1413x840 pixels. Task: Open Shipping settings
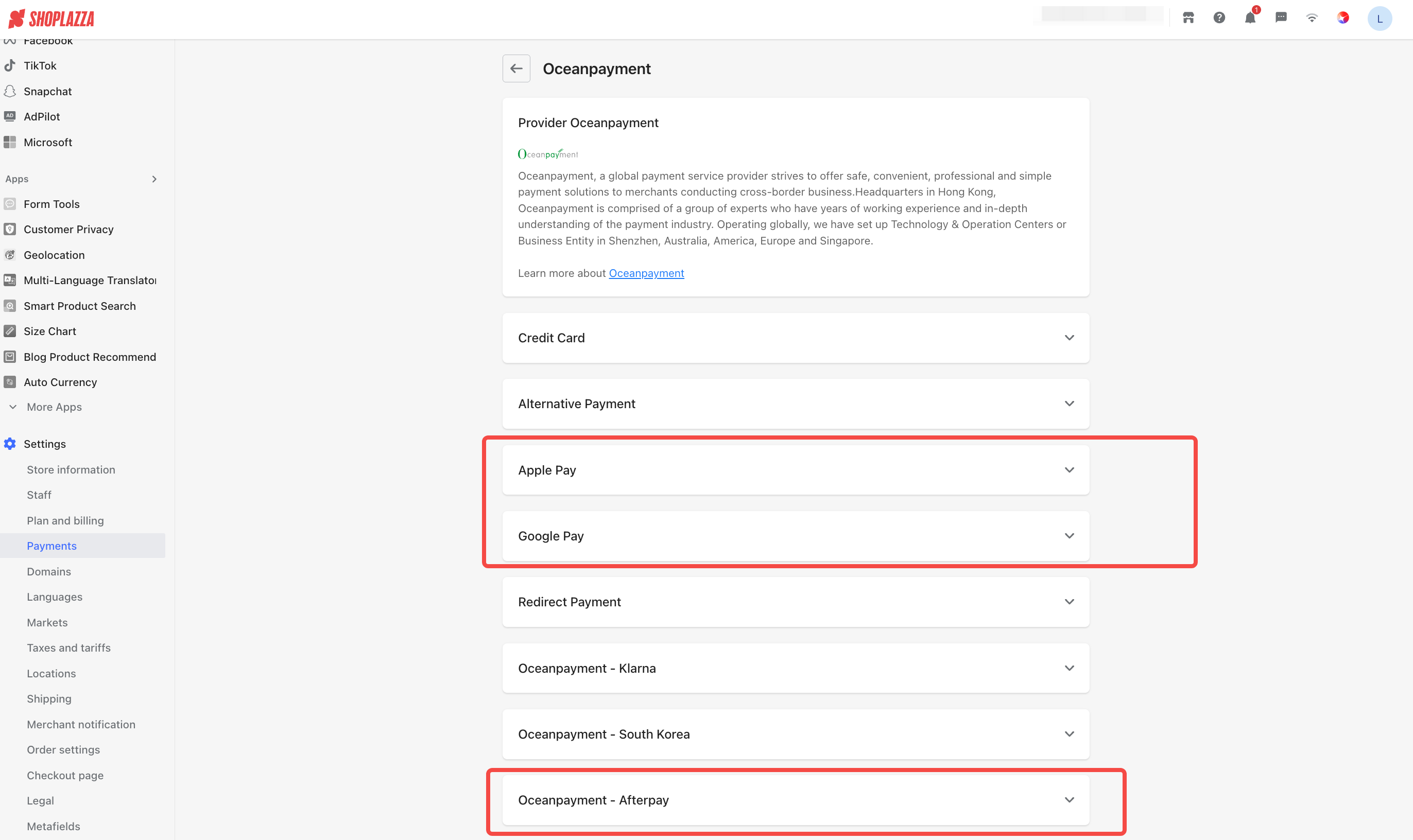[x=49, y=698]
